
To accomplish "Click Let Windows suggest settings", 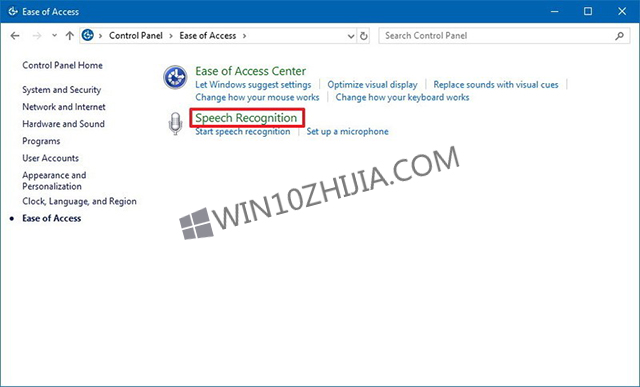I will click(x=253, y=85).
